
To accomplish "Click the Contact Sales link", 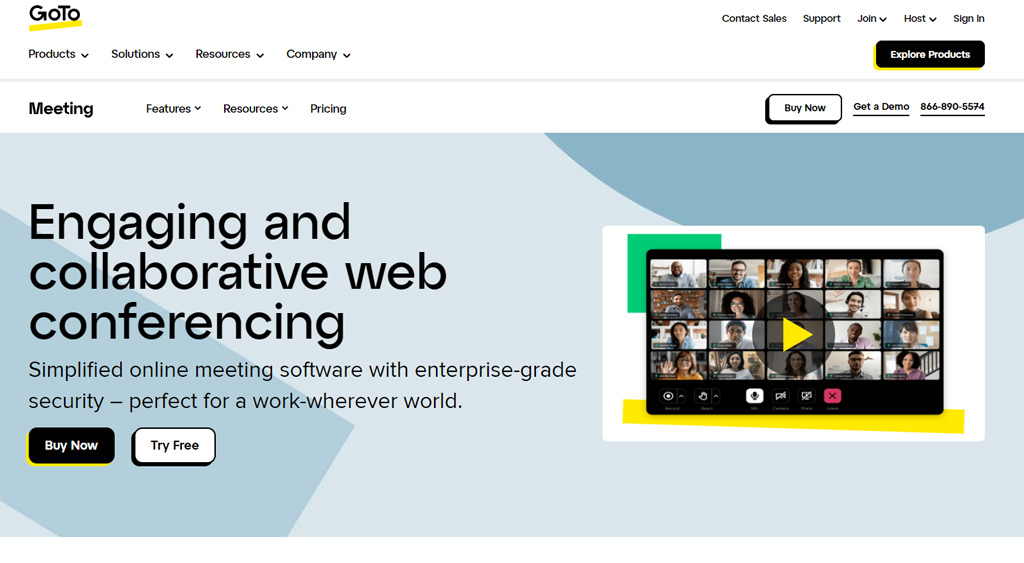I will tap(754, 18).
